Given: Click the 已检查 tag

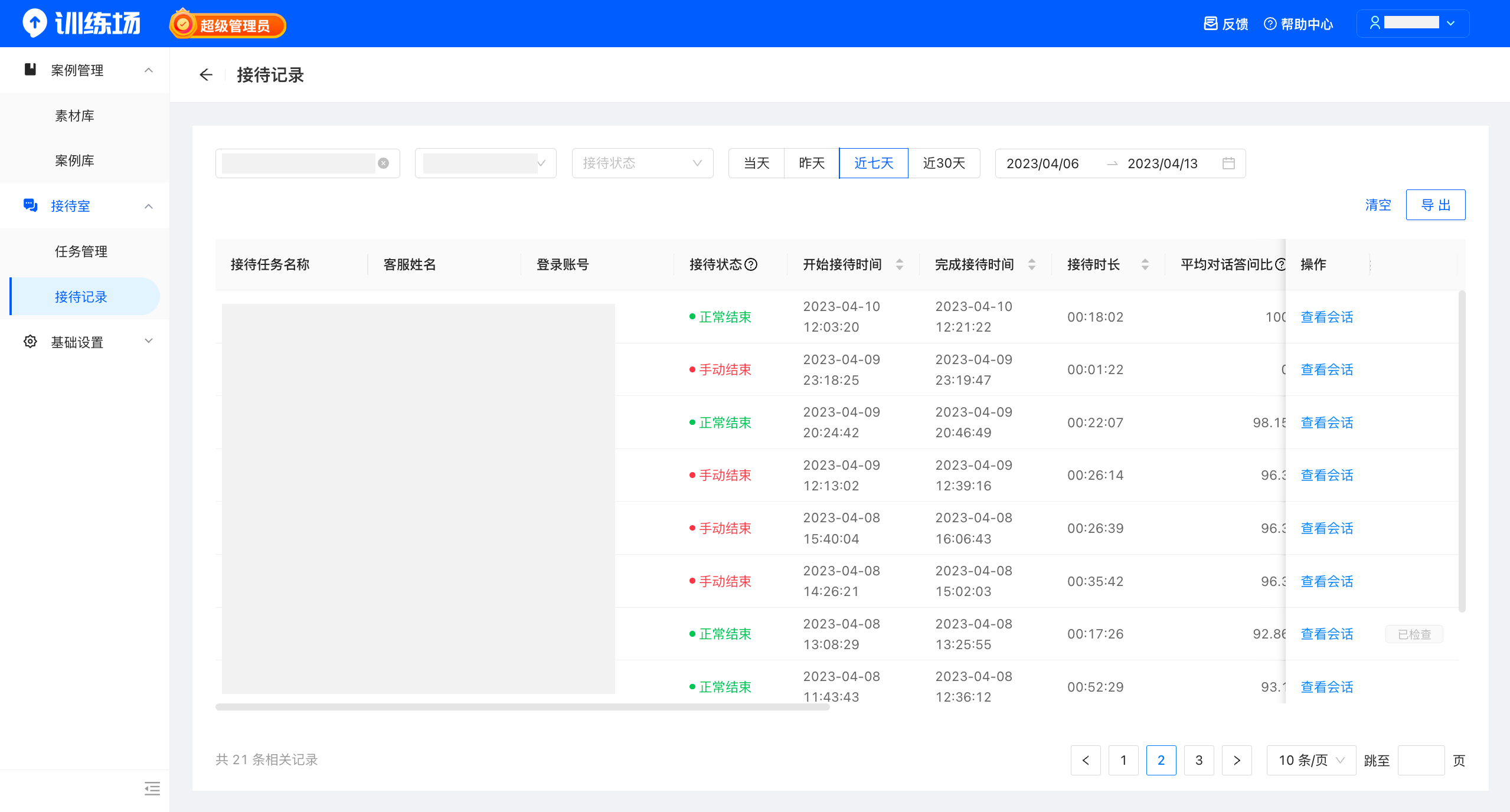Looking at the screenshot, I should click(x=1414, y=634).
